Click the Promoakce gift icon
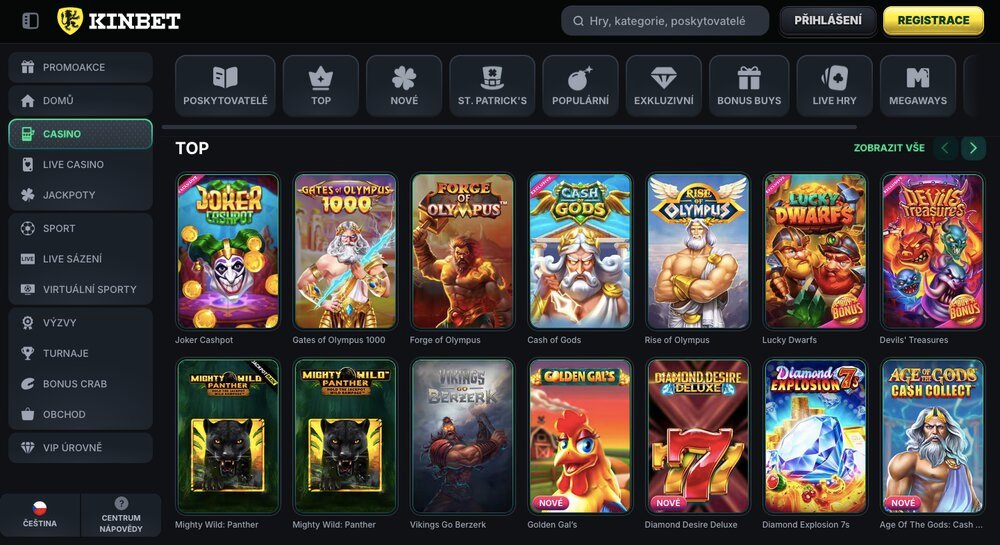 27,67
